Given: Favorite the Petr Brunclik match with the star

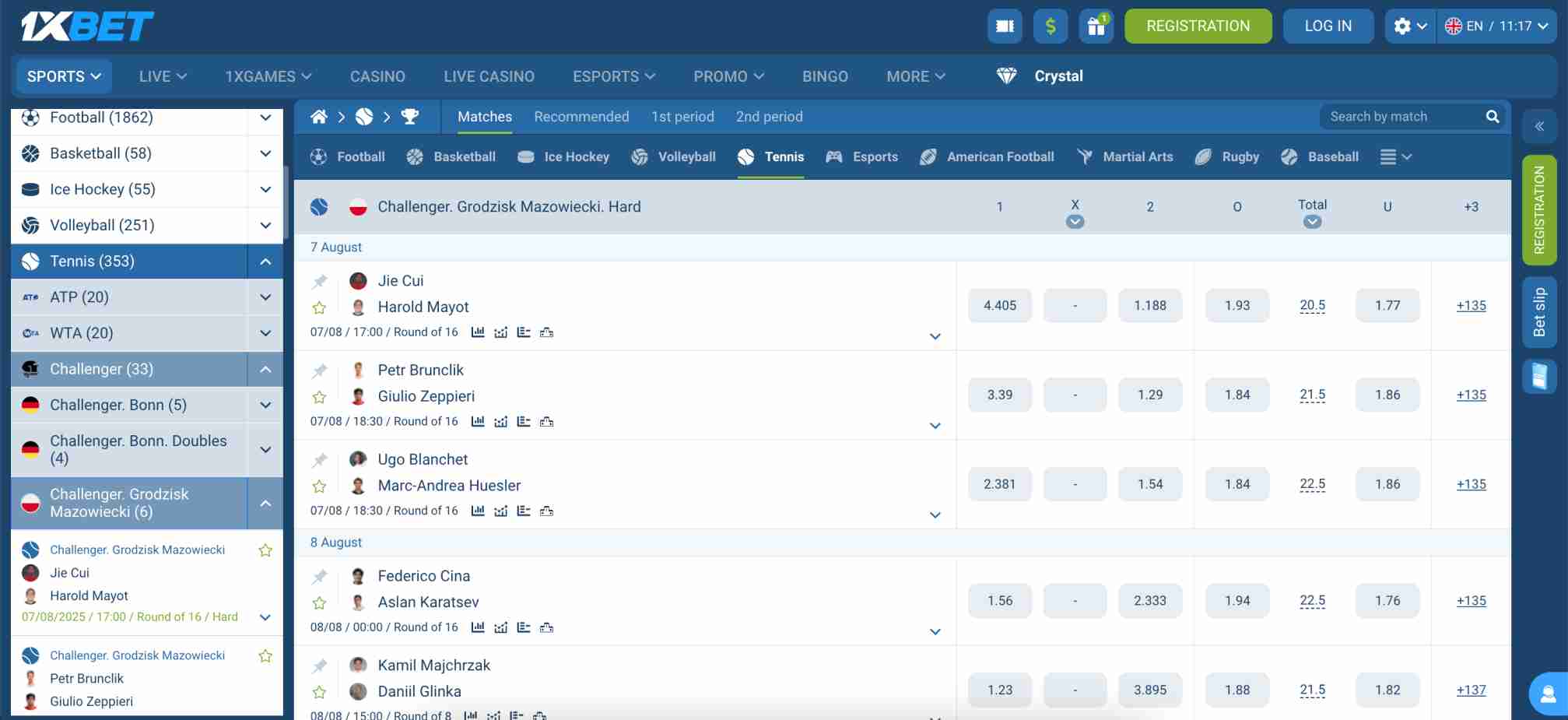Looking at the screenshot, I should tap(319, 397).
